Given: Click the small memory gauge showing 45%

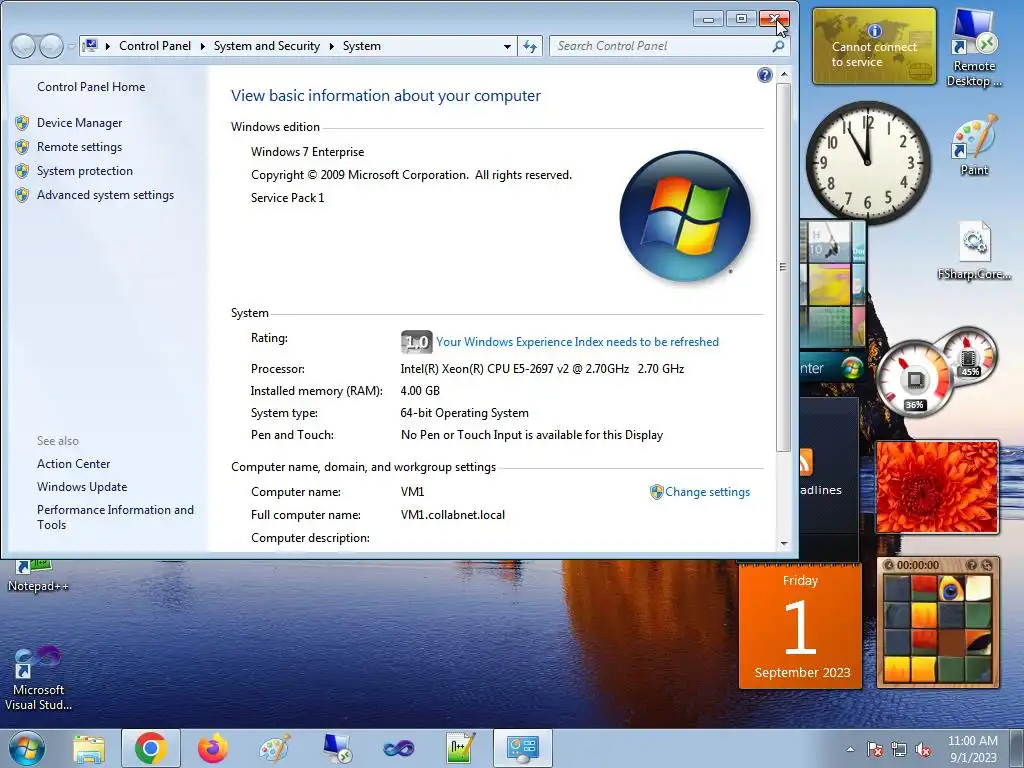Looking at the screenshot, I should [x=969, y=357].
